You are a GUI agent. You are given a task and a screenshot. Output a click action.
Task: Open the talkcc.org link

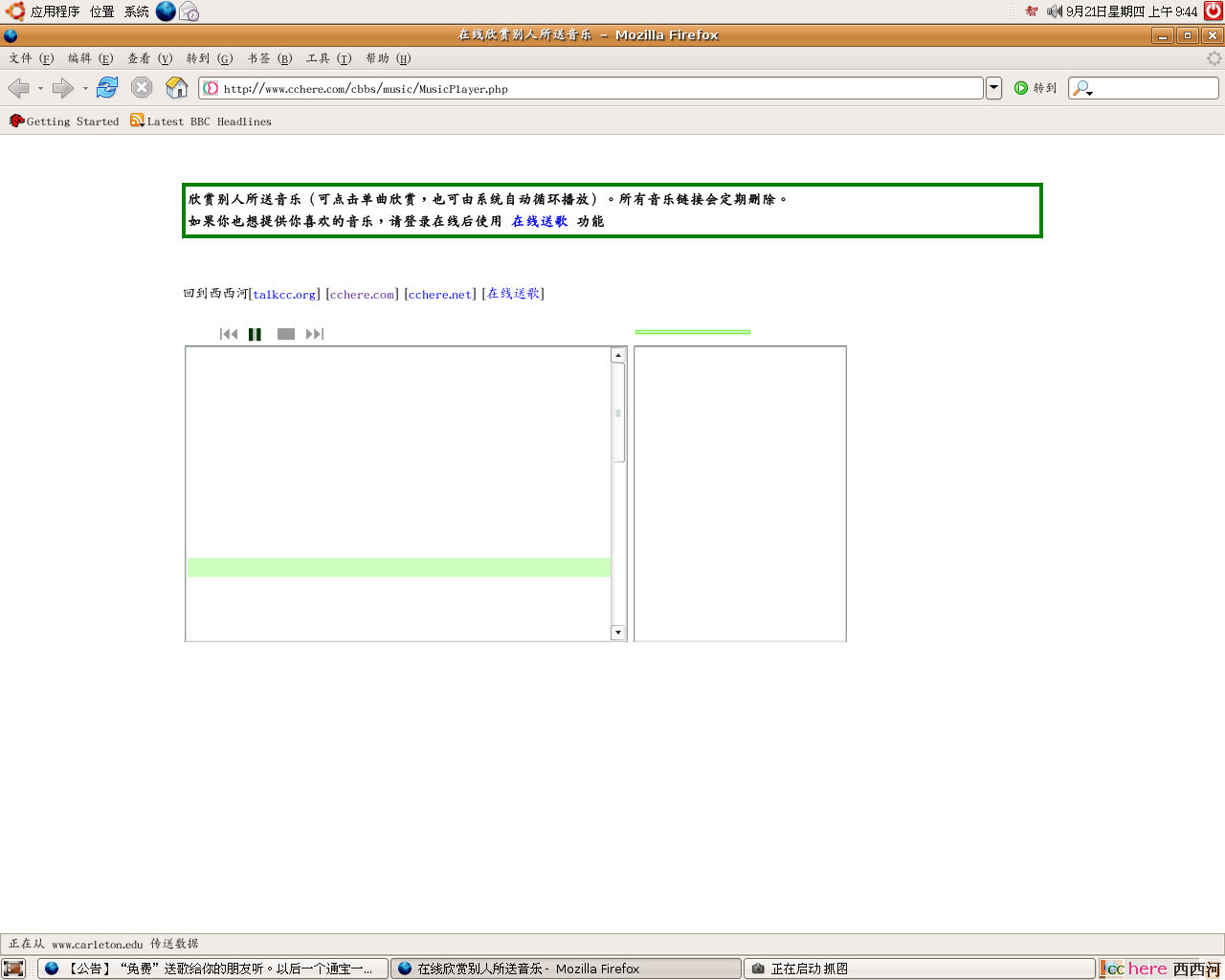click(284, 294)
